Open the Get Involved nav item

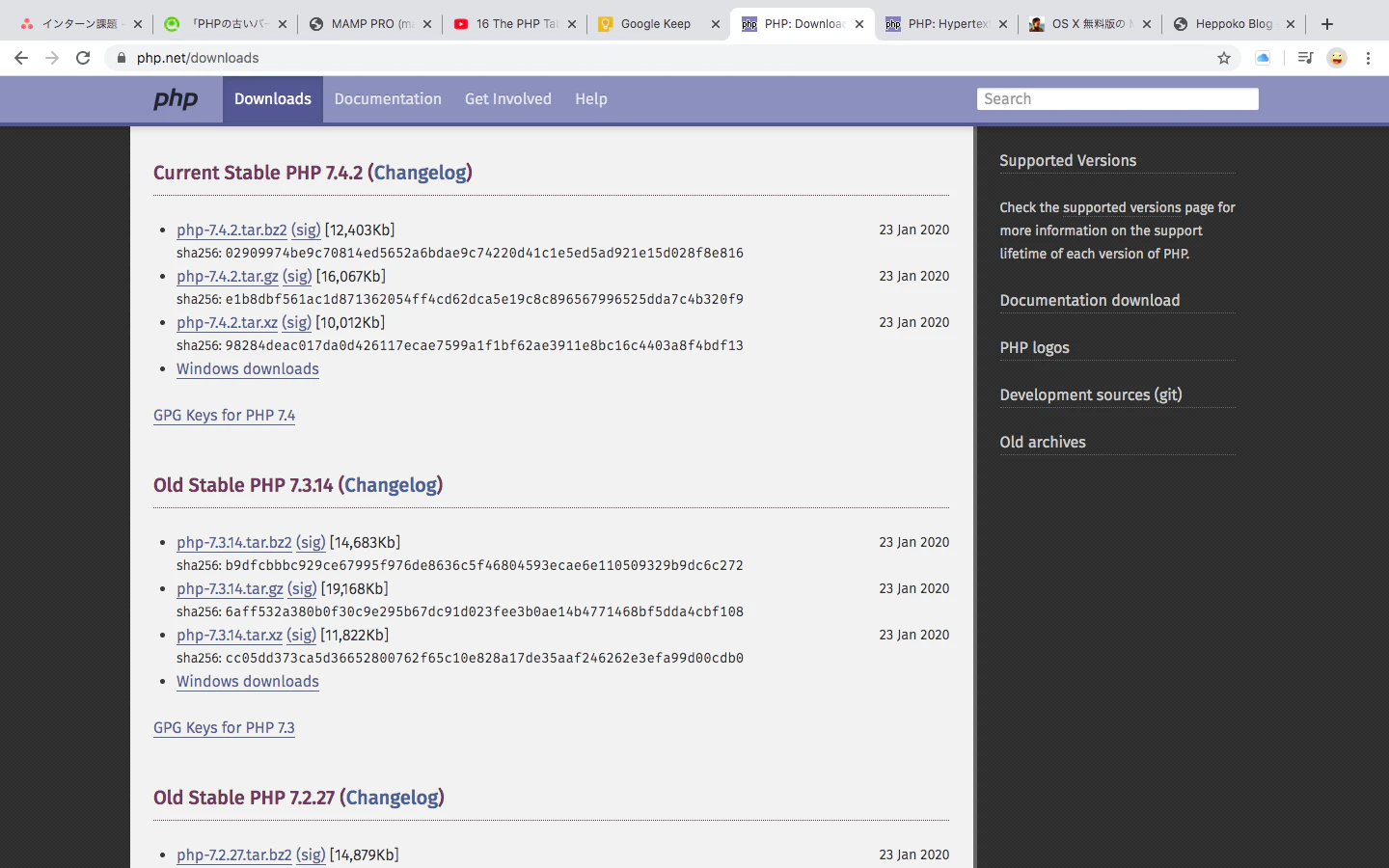pyautogui.click(x=508, y=99)
